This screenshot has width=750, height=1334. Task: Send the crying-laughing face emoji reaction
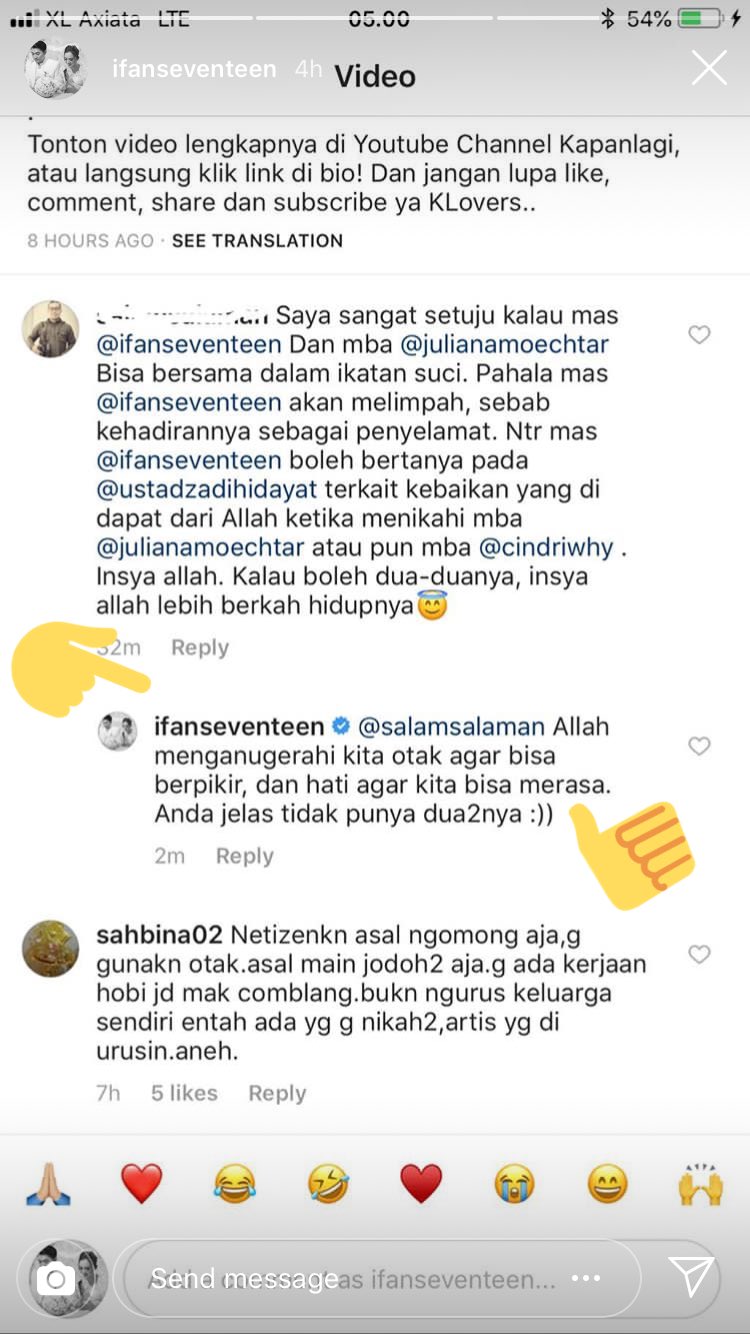coord(234,1185)
